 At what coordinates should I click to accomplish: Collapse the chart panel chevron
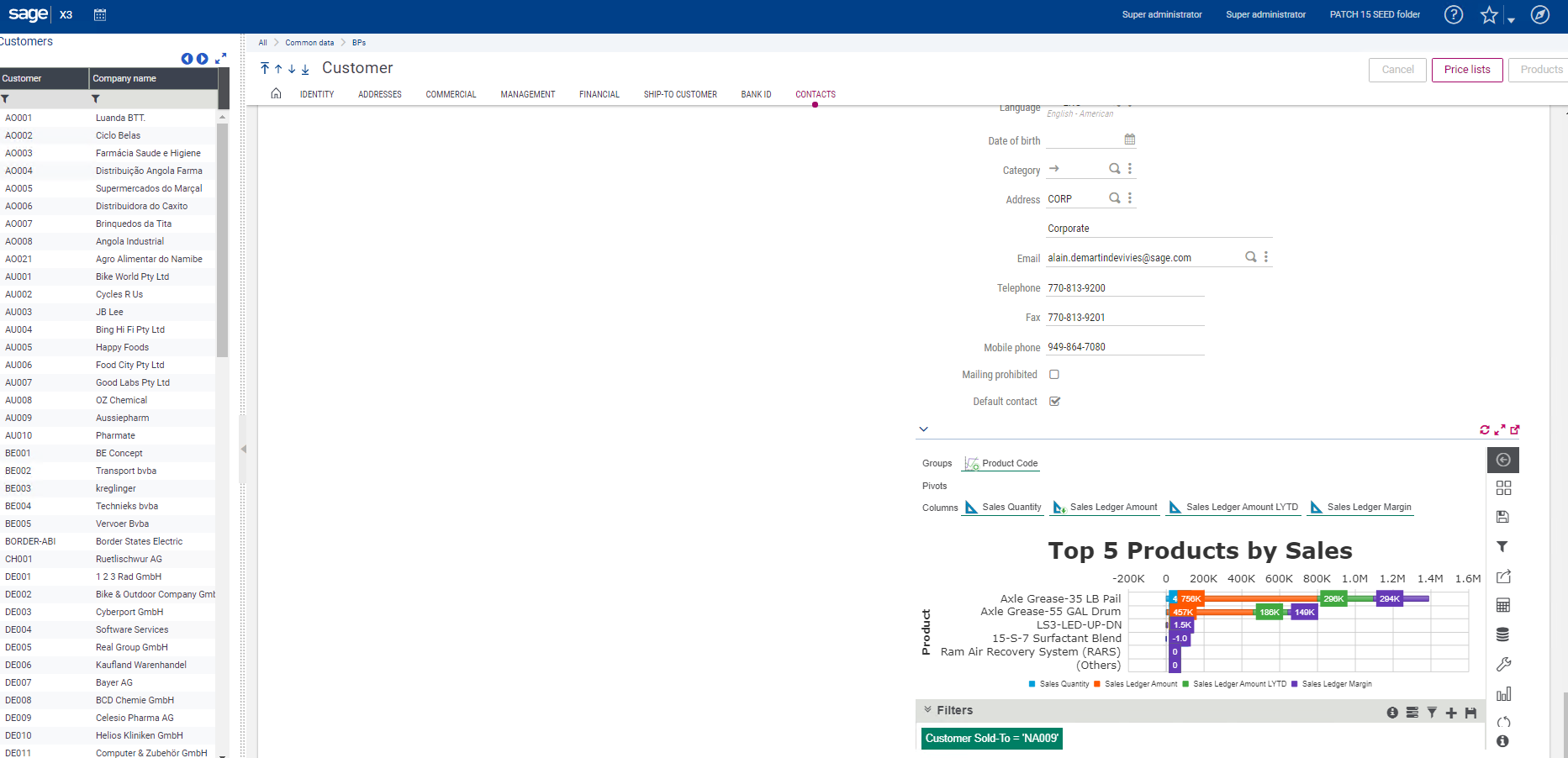923,429
